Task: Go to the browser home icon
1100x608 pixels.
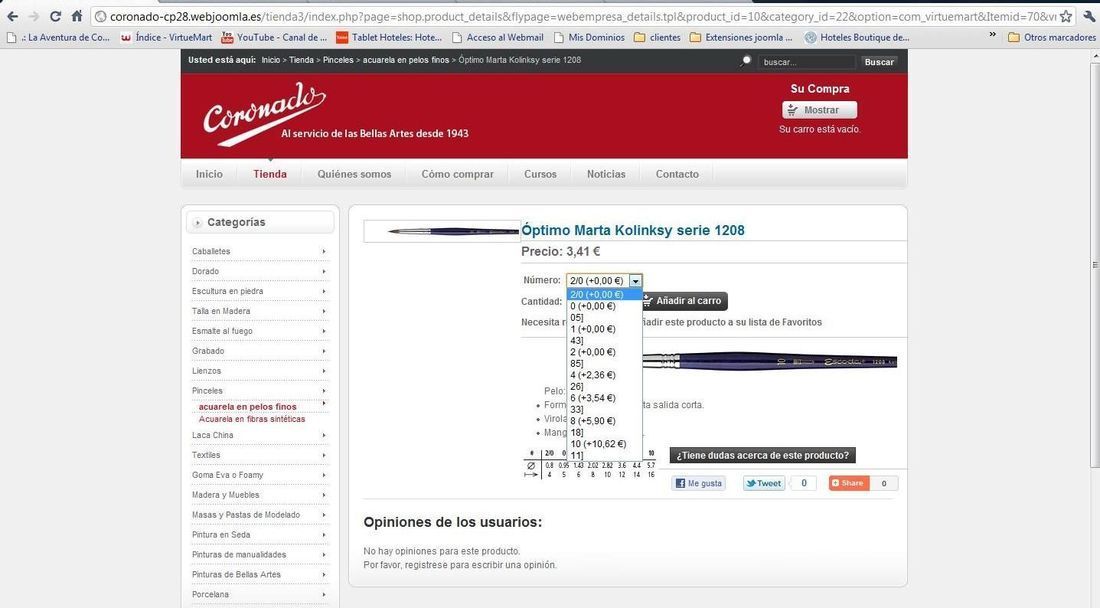Action: (77, 16)
